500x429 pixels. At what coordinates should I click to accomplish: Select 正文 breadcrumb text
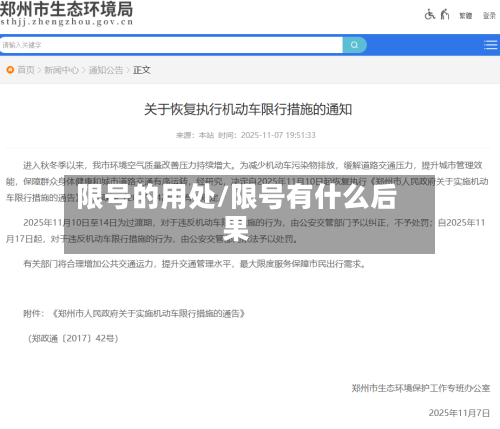coord(142,70)
